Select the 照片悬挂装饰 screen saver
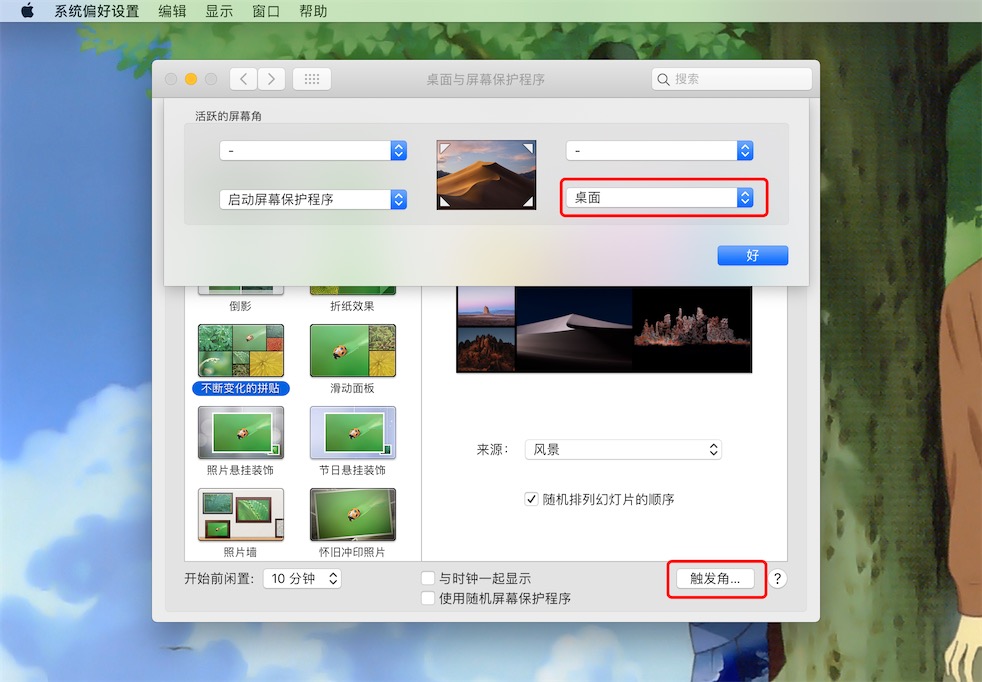 241,442
